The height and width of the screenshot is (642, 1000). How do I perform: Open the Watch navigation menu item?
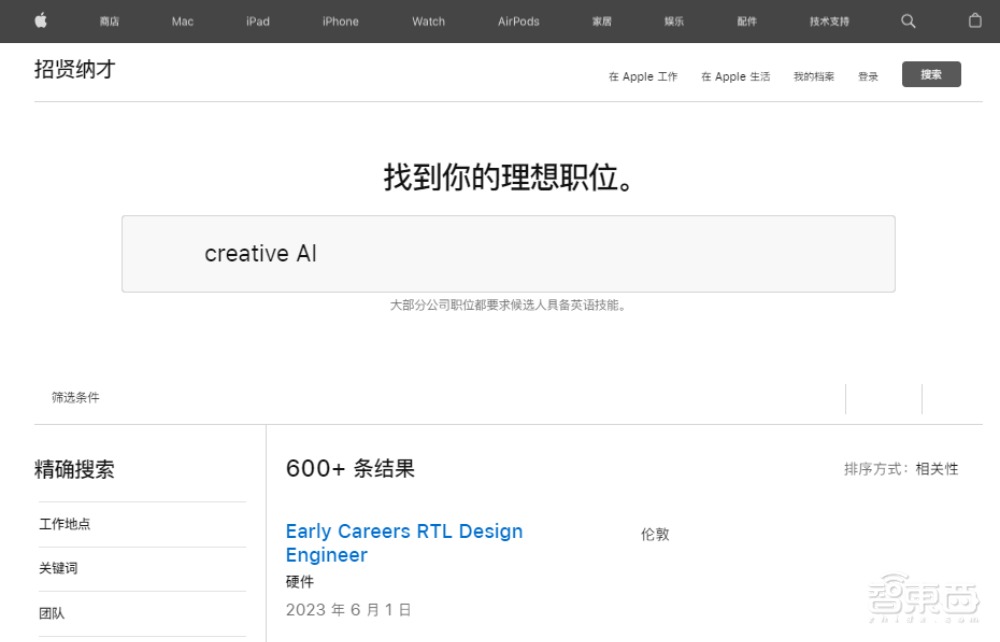tap(427, 20)
